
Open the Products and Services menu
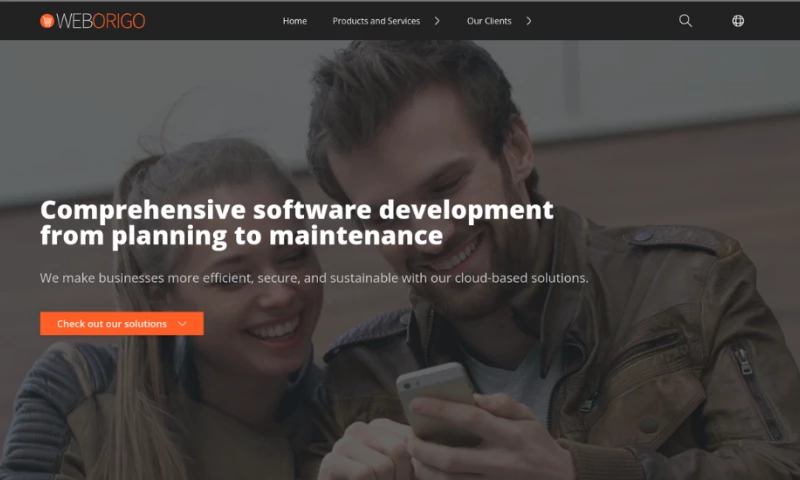[x=376, y=21]
